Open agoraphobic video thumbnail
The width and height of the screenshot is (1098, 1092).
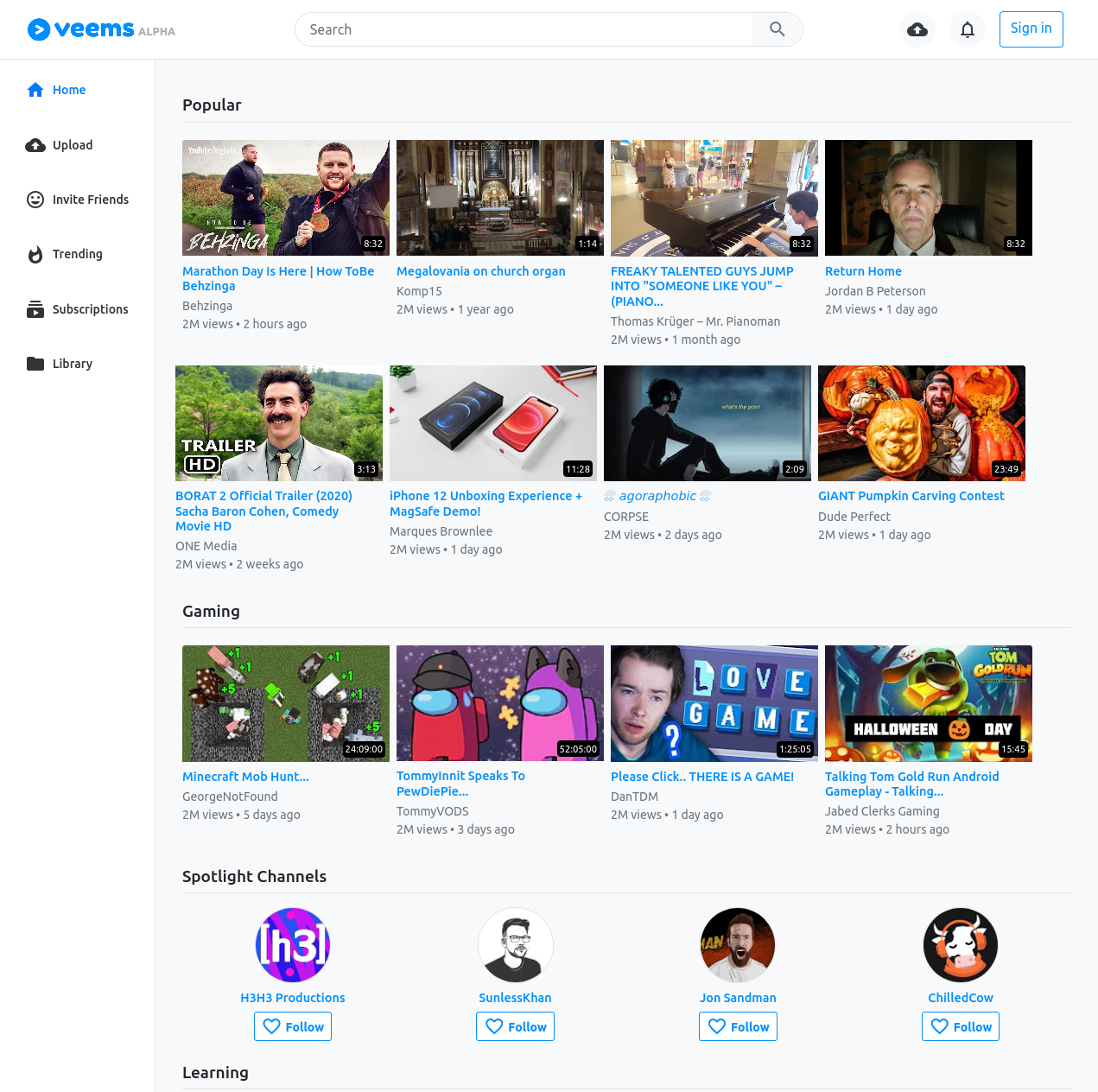pyautogui.click(x=708, y=423)
